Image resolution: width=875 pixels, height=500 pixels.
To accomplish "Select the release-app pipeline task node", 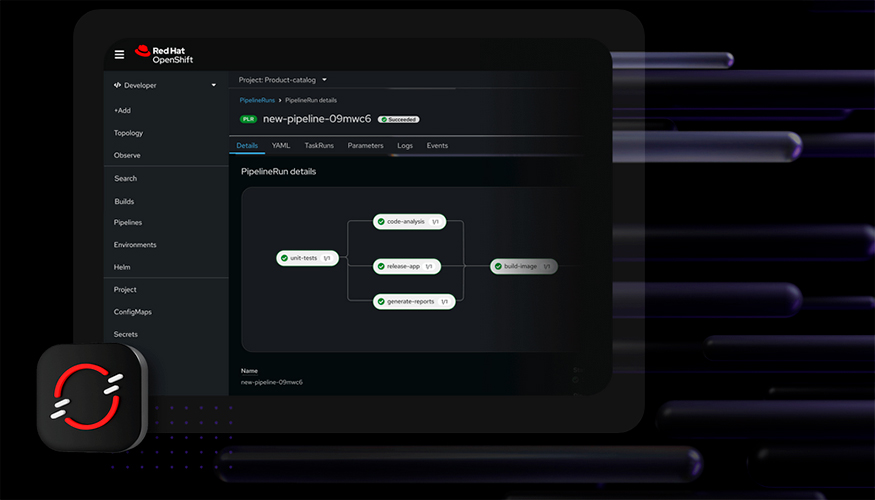I will point(407,266).
